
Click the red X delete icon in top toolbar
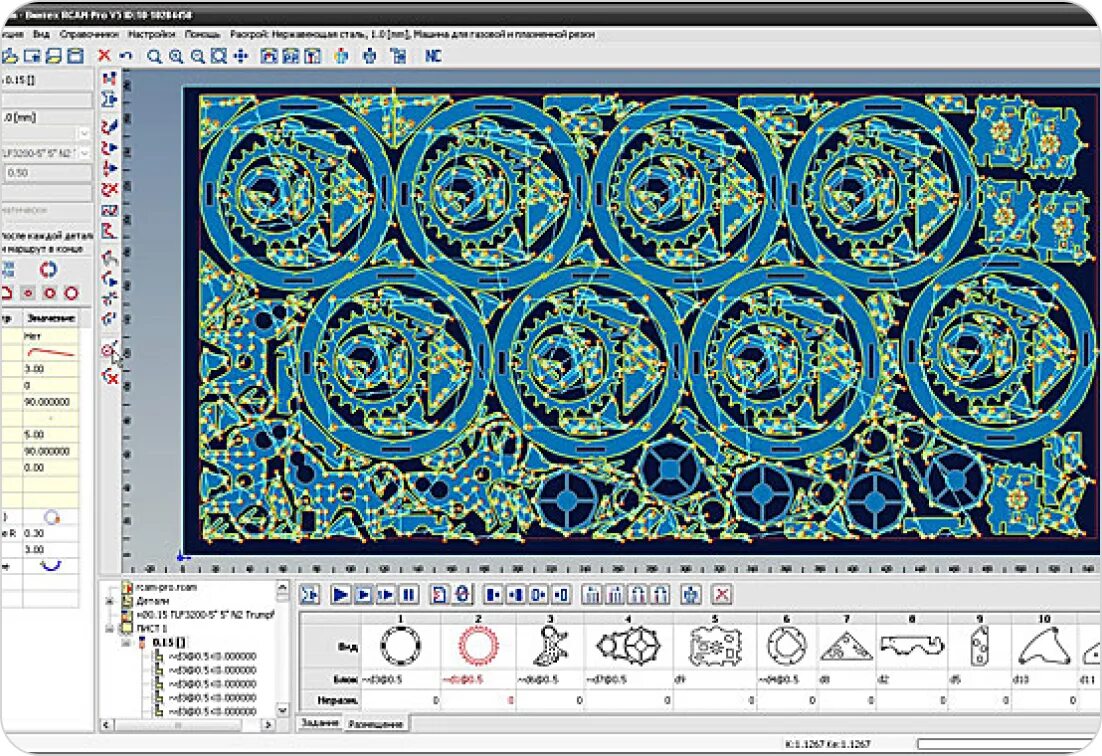coord(104,56)
